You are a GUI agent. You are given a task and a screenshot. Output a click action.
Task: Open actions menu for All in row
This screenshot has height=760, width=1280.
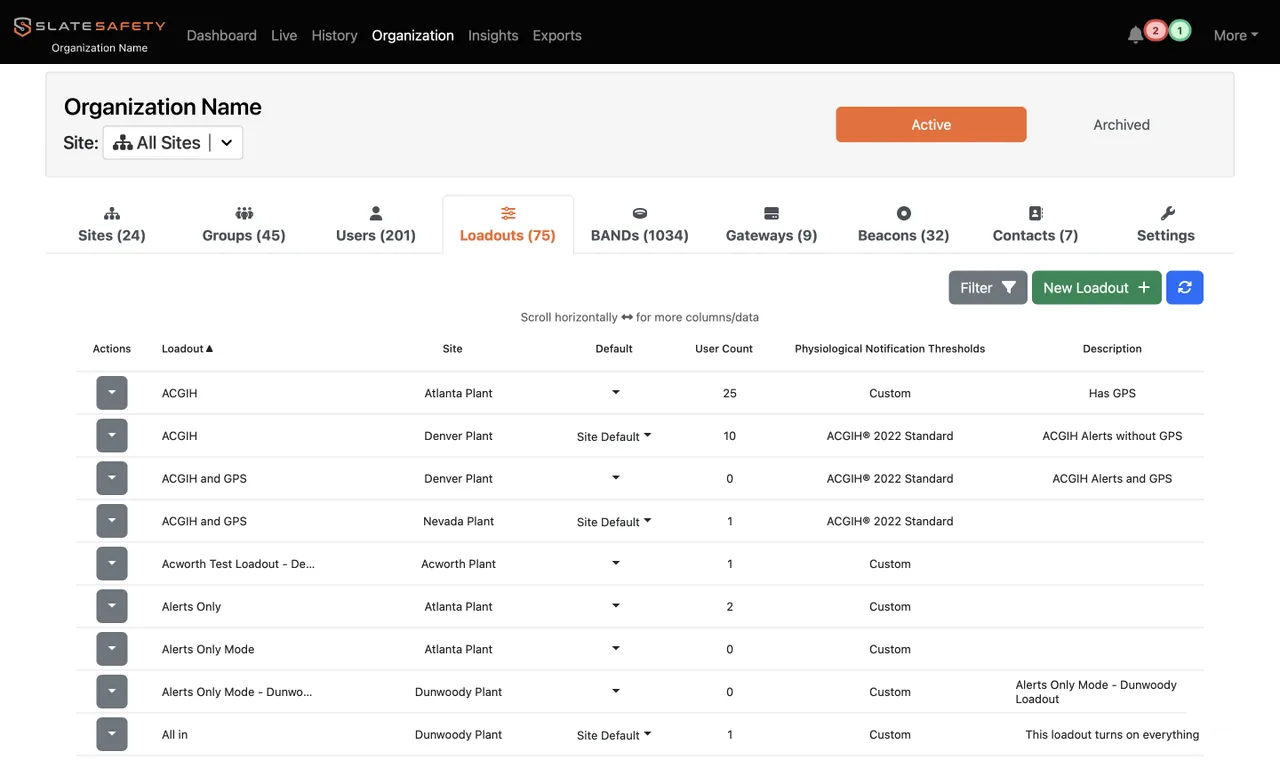point(112,734)
